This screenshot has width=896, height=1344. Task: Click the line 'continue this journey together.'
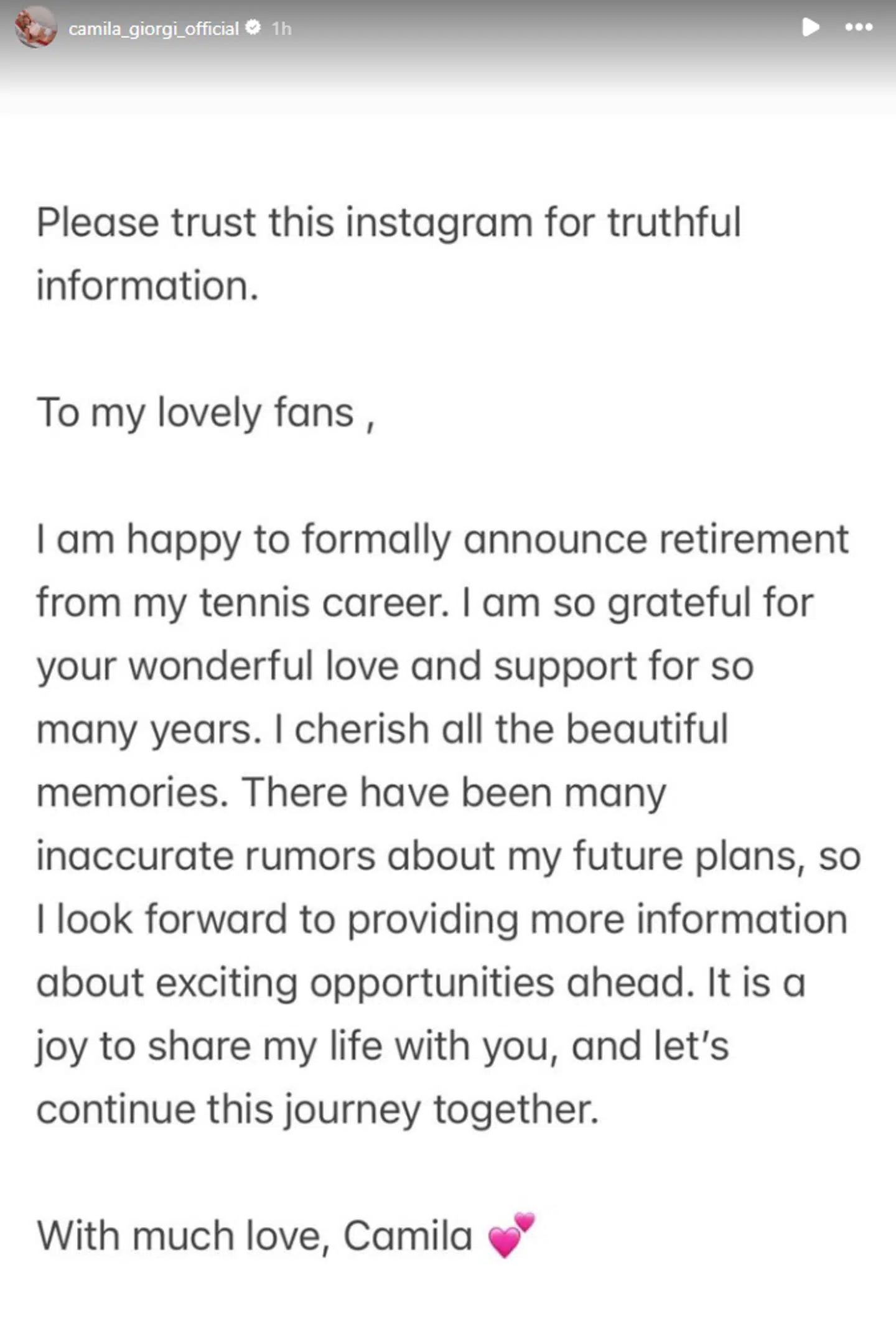tap(317, 1109)
